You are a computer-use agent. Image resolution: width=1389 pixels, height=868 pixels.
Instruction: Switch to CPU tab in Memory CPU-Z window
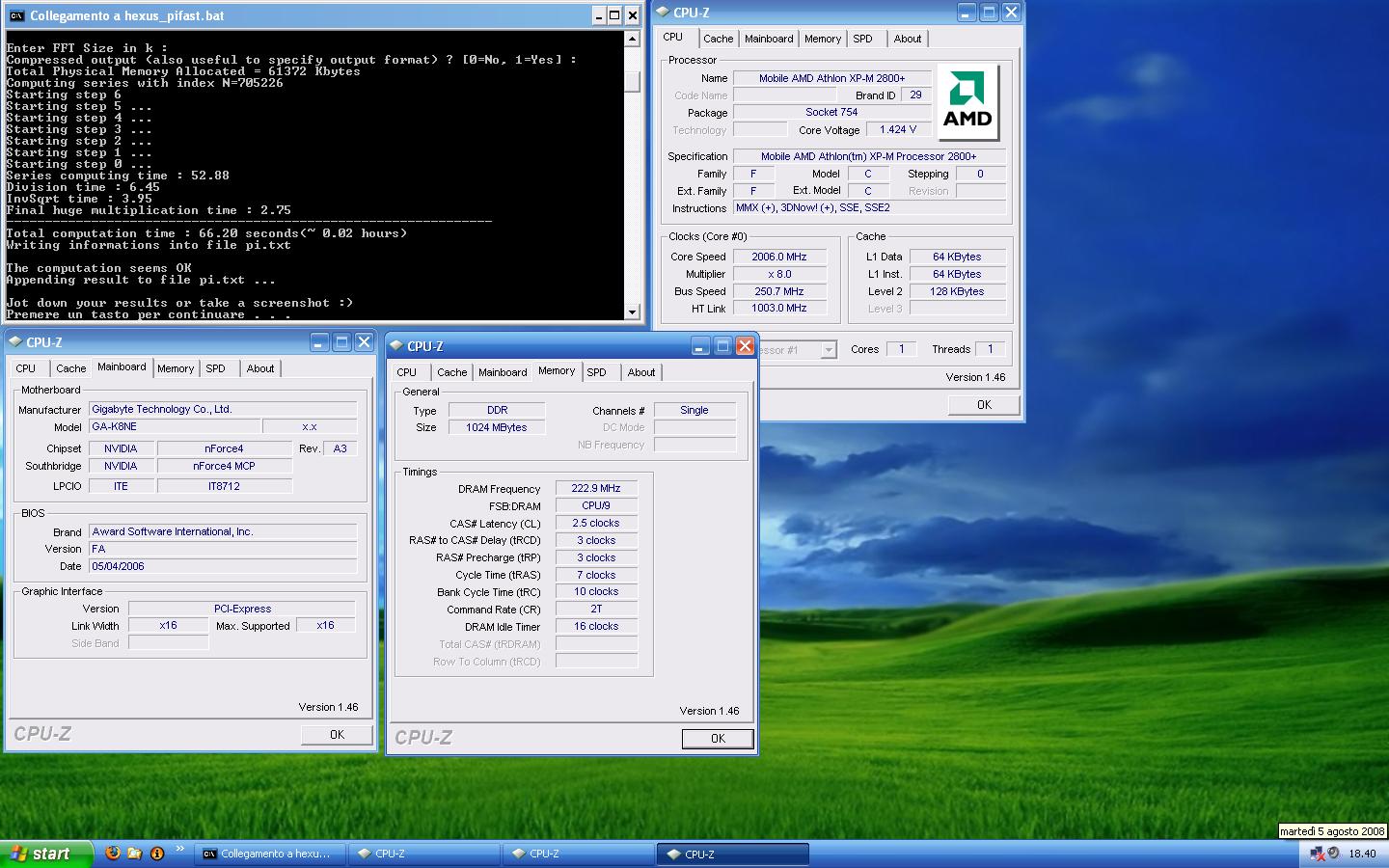407,372
